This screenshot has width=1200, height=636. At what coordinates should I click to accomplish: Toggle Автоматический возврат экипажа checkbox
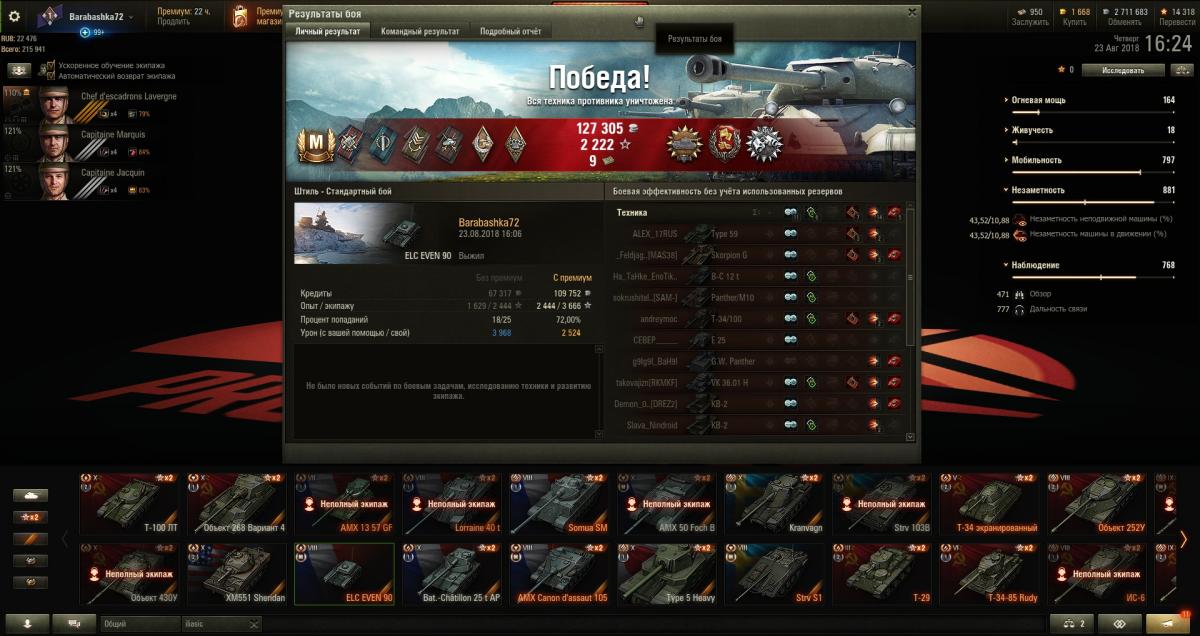pyautogui.click(x=52, y=75)
